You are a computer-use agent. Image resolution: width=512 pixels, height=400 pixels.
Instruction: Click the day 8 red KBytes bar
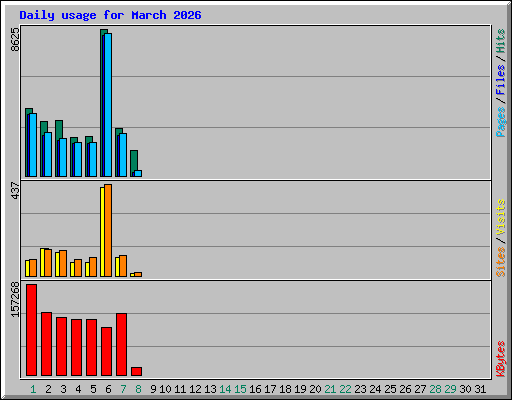click(136, 371)
